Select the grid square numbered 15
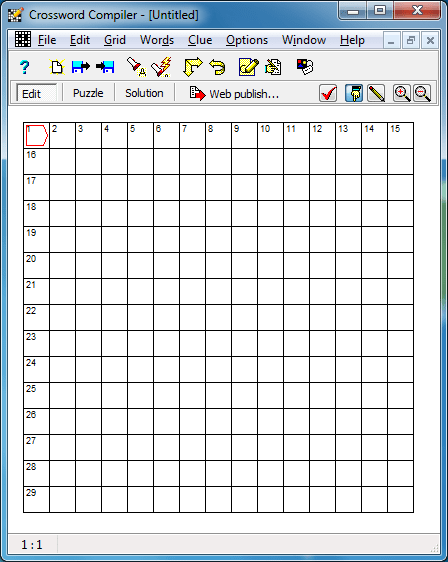 (x=400, y=135)
